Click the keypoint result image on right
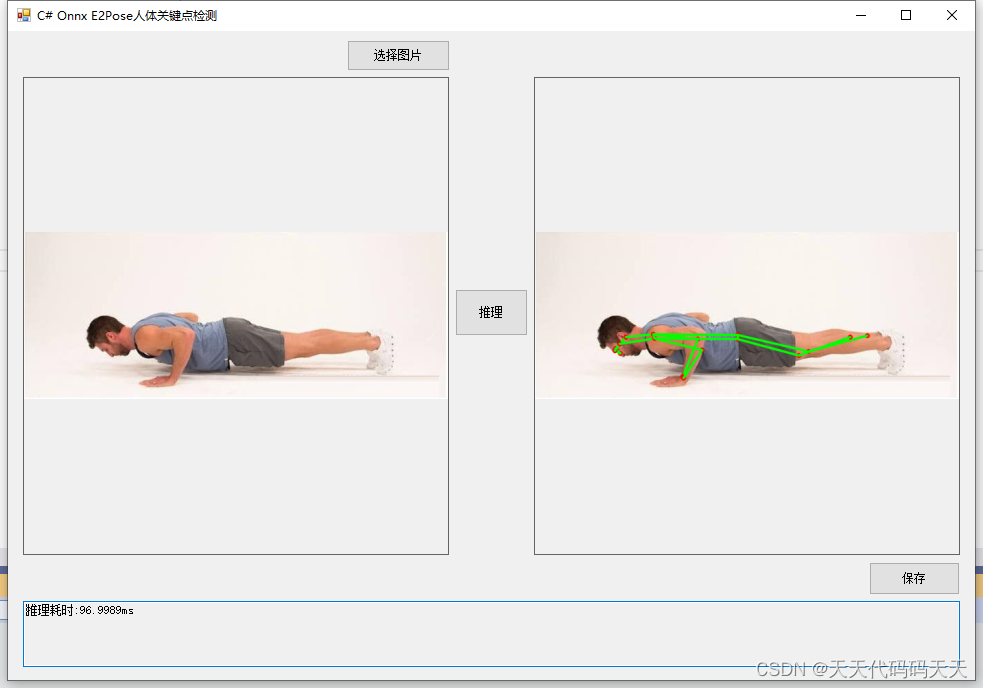The height and width of the screenshot is (688, 983). click(747, 315)
